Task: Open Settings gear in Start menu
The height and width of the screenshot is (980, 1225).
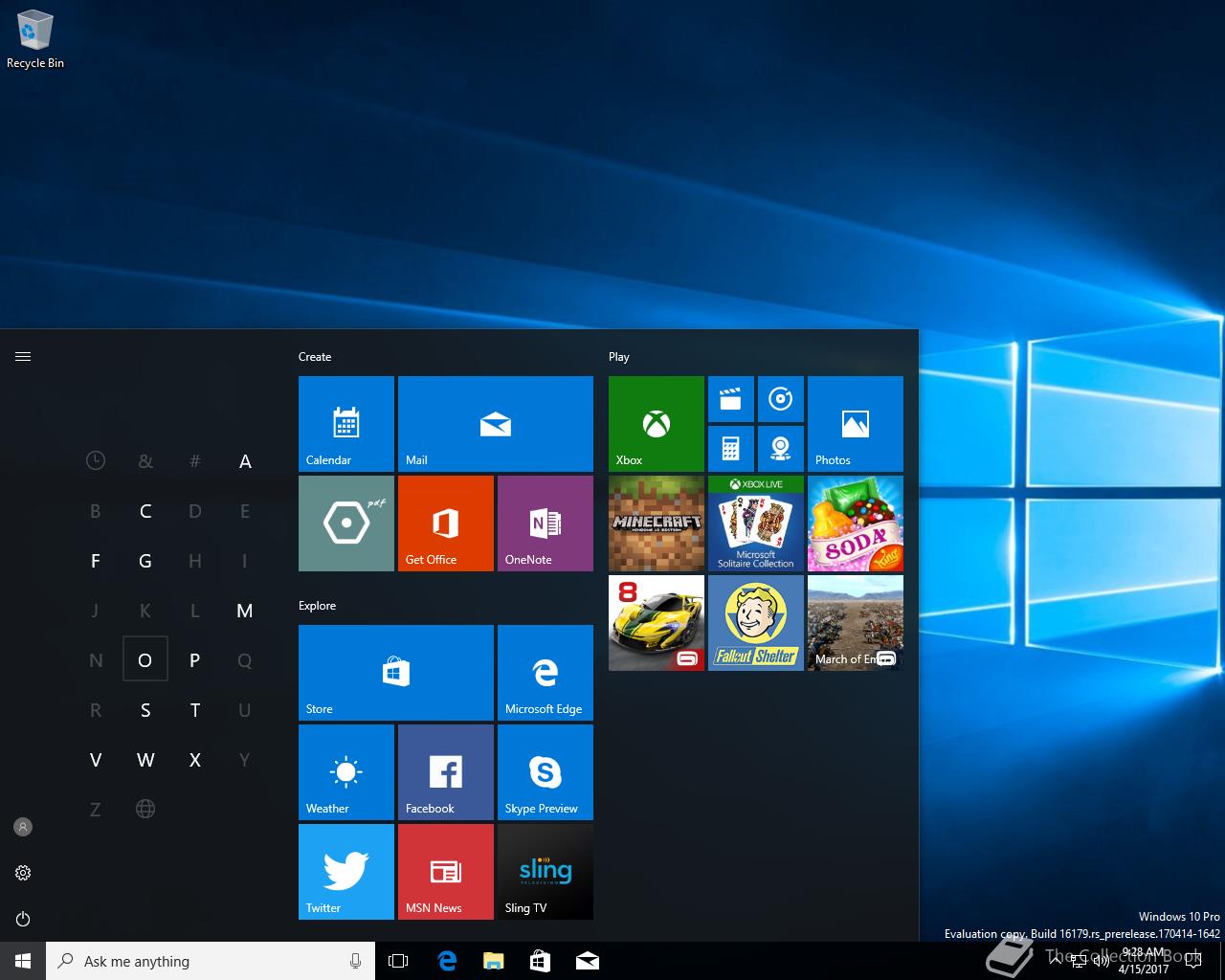Action: click(23, 873)
